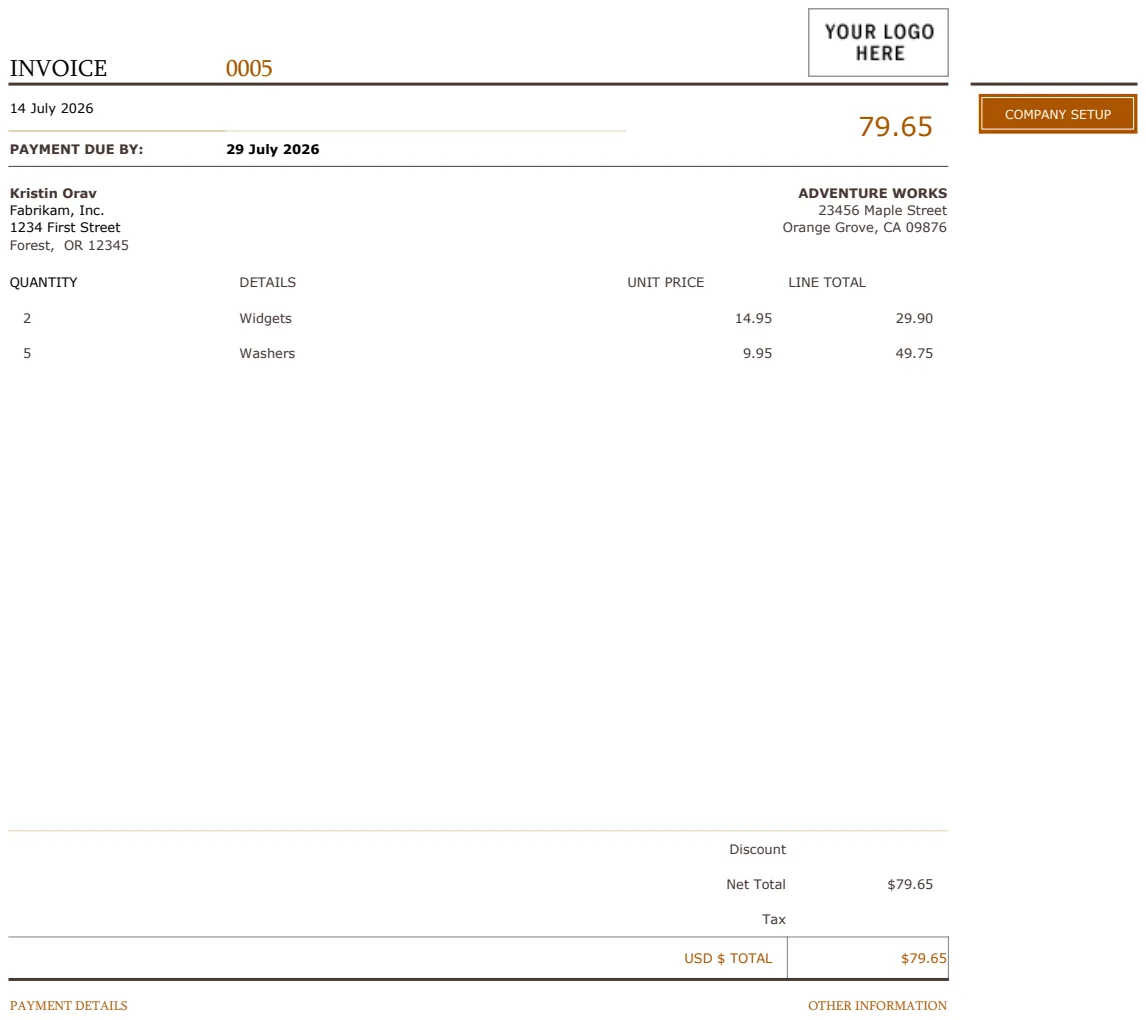
Task: Select the boxed total $79.65
Action: click(x=924, y=958)
